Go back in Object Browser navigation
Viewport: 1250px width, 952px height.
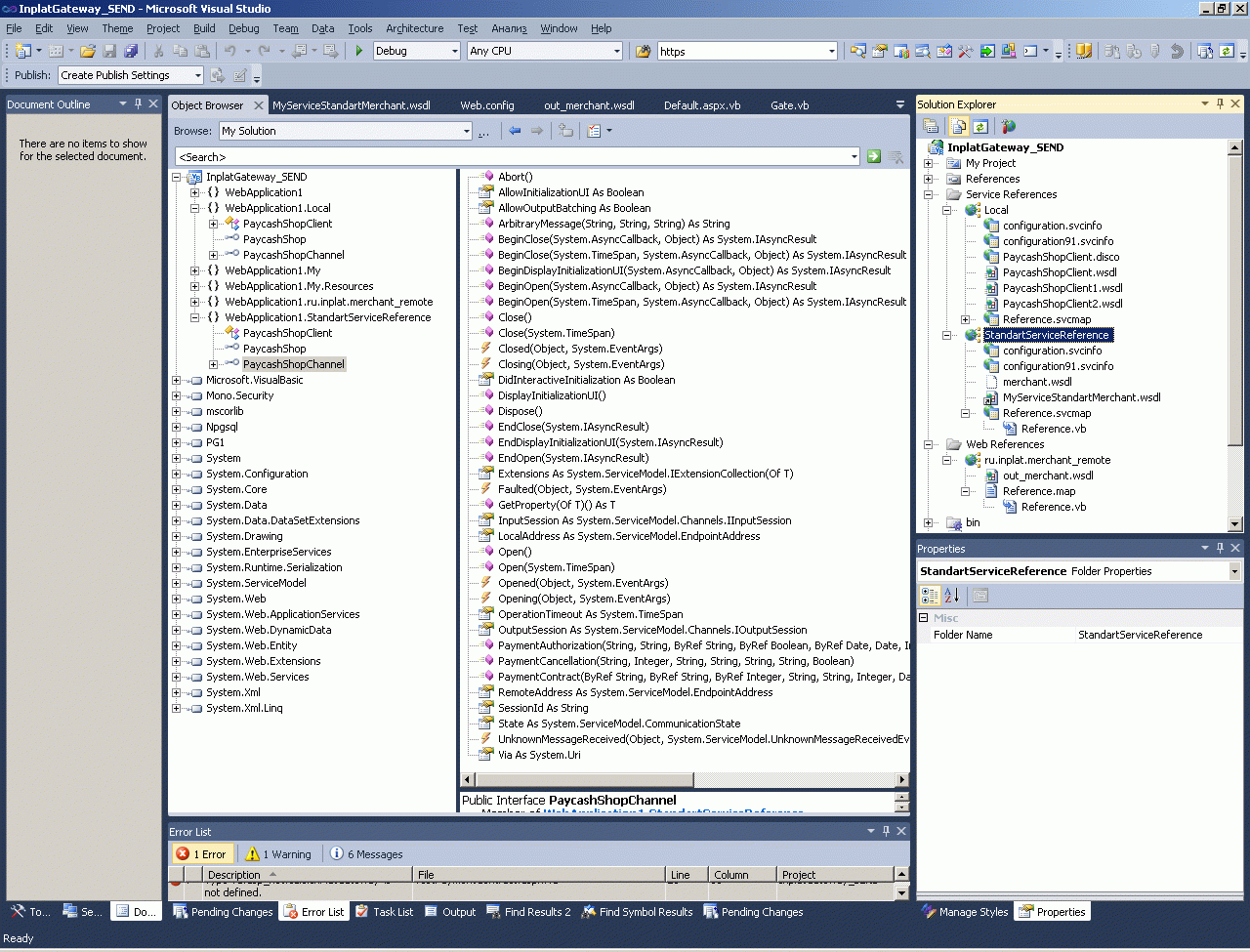[x=515, y=131]
